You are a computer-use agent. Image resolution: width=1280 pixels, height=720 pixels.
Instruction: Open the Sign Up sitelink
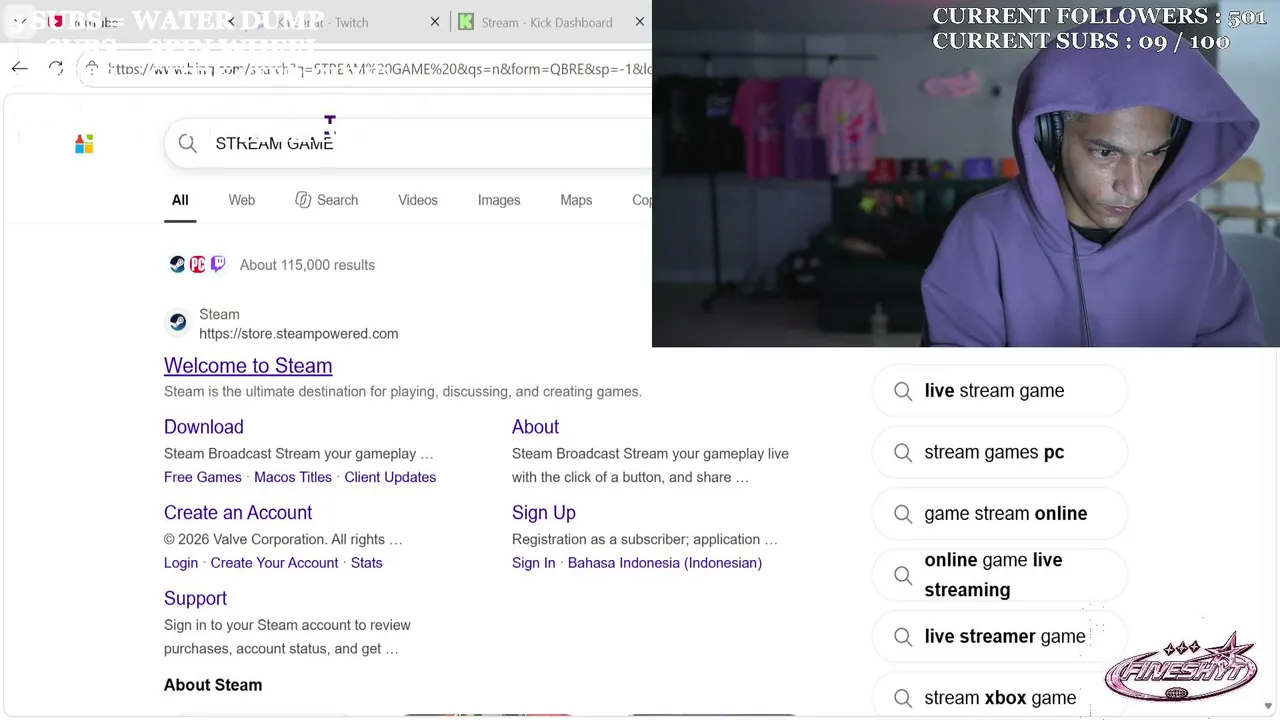[x=544, y=513]
